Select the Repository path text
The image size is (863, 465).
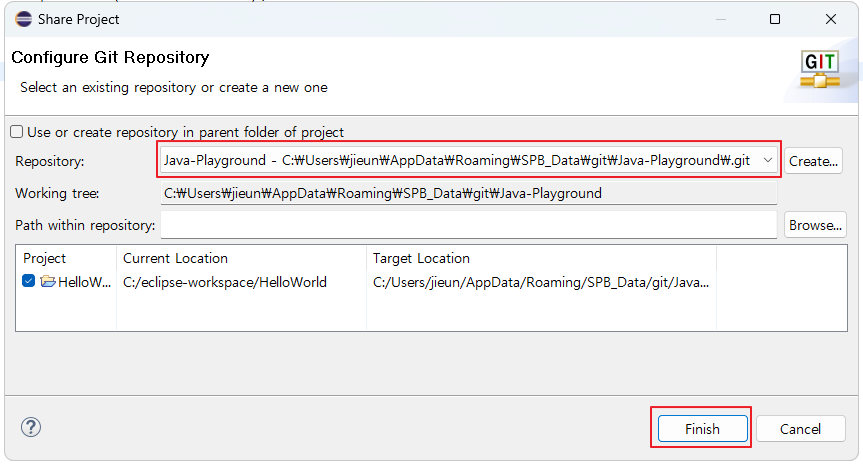[457, 160]
